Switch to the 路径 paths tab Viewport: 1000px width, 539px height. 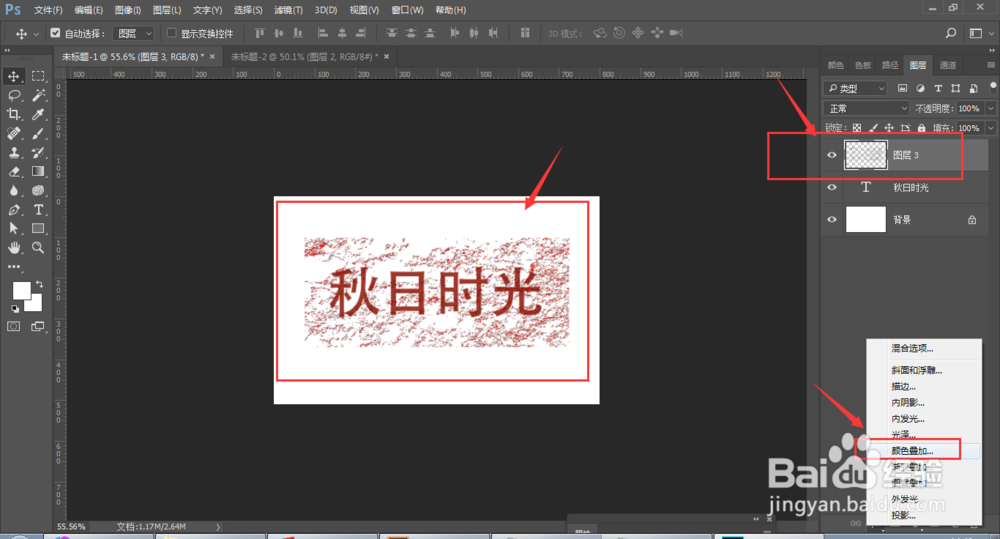click(x=890, y=65)
